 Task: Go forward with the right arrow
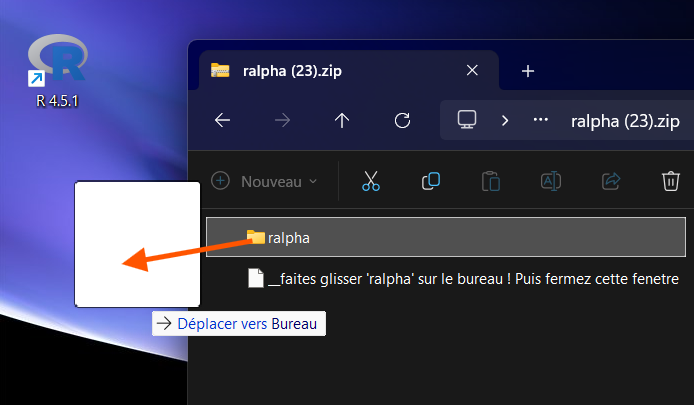pyautogui.click(x=282, y=120)
